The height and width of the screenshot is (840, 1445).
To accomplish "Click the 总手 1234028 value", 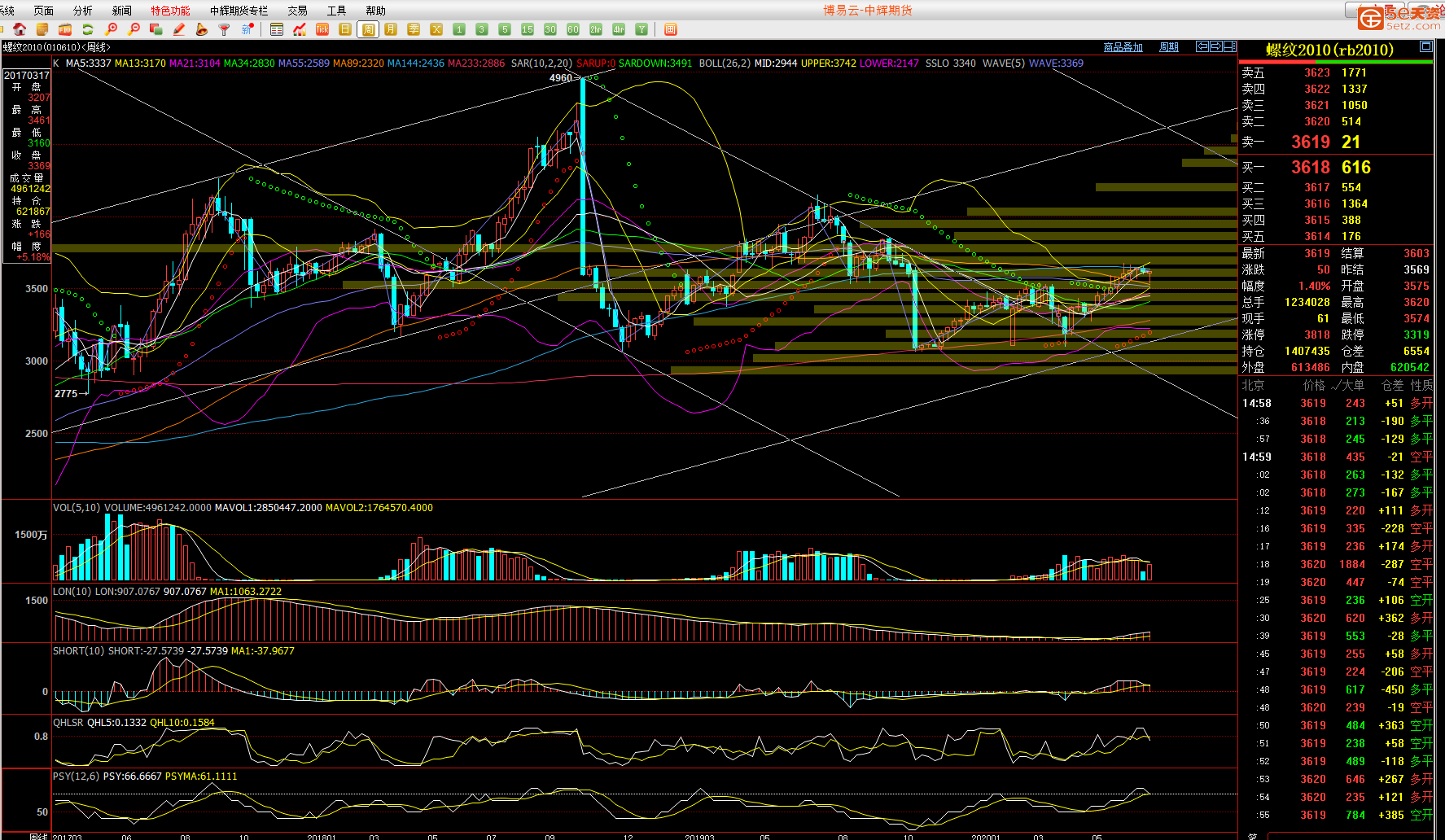I will [1307, 302].
